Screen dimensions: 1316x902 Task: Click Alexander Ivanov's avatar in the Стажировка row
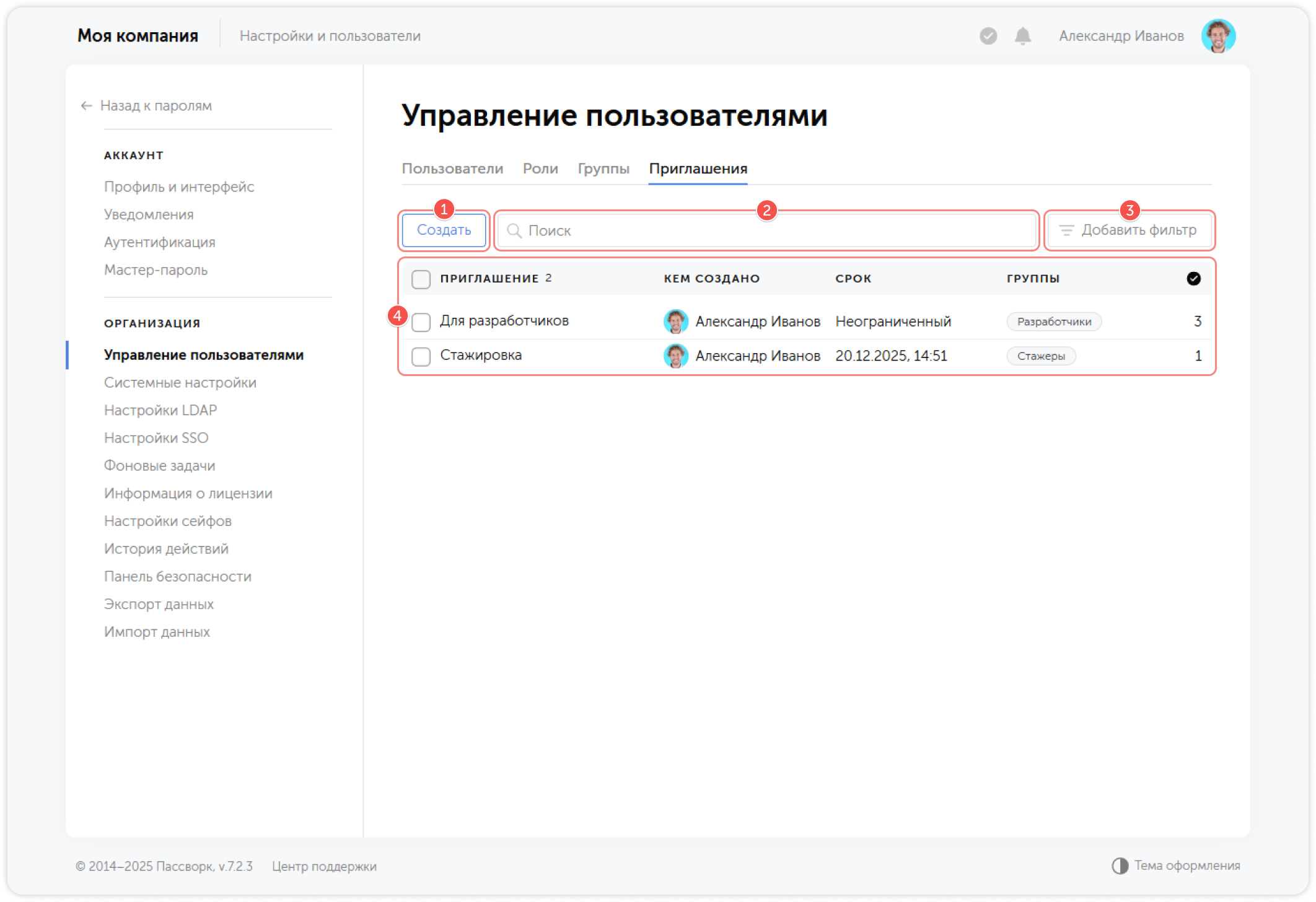(x=676, y=356)
